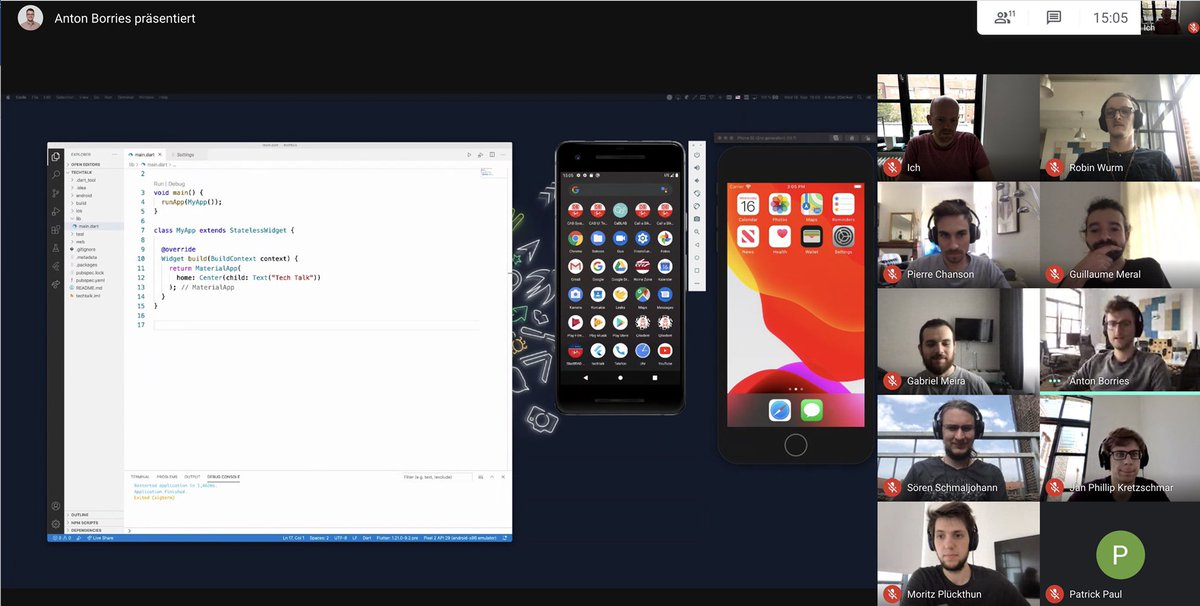Click the Run play icon in editor title

(x=469, y=155)
